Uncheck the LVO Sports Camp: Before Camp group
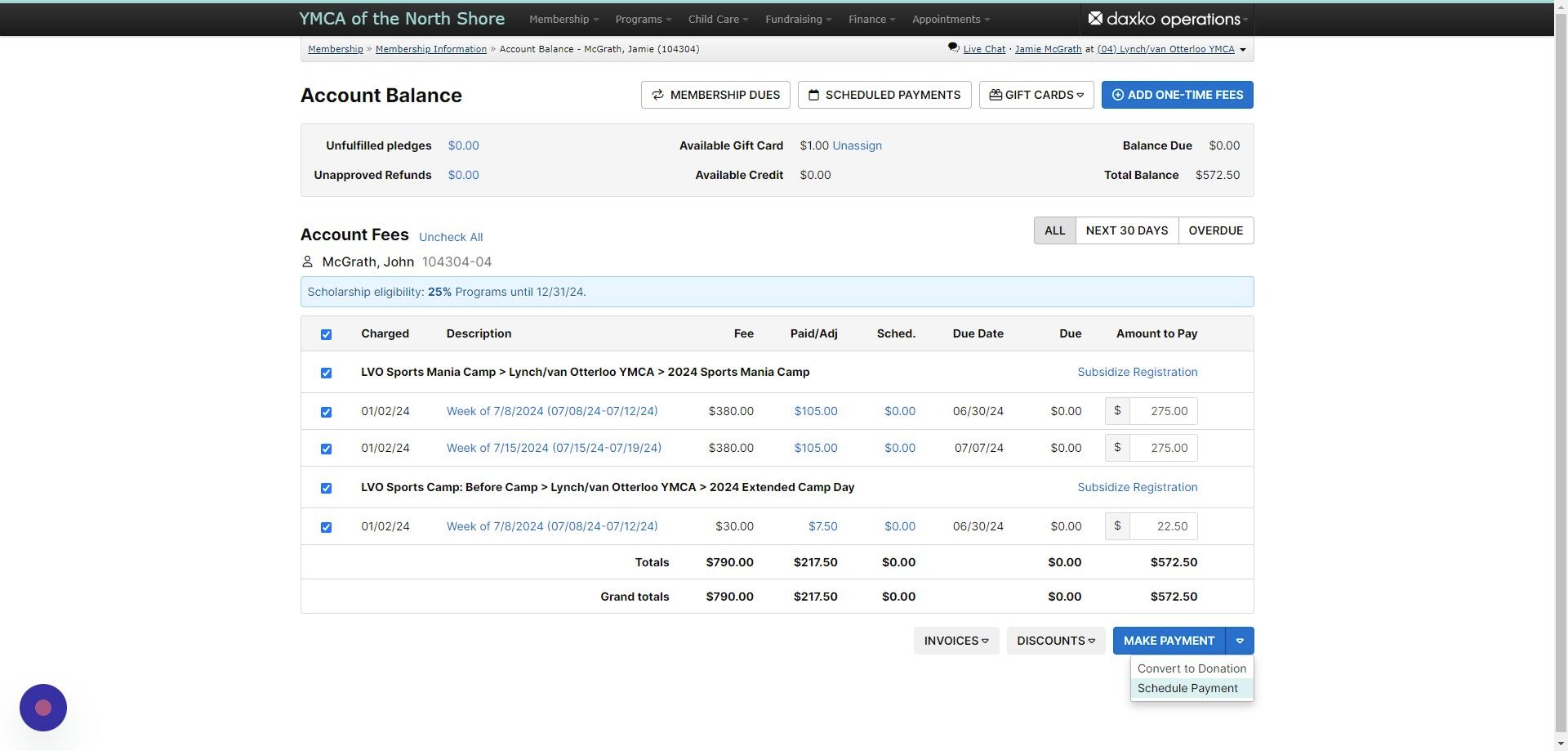This screenshot has width=1568, height=751. (x=326, y=488)
